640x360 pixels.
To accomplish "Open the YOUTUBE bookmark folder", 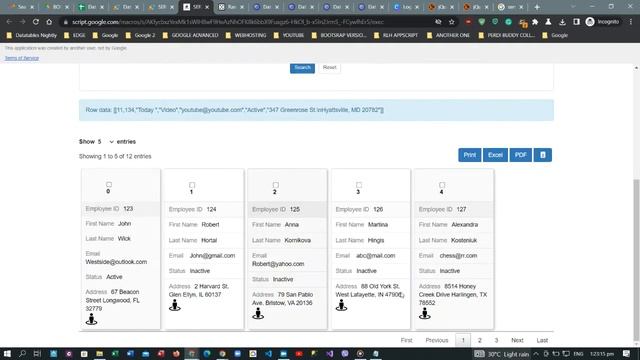I will (x=289, y=36).
